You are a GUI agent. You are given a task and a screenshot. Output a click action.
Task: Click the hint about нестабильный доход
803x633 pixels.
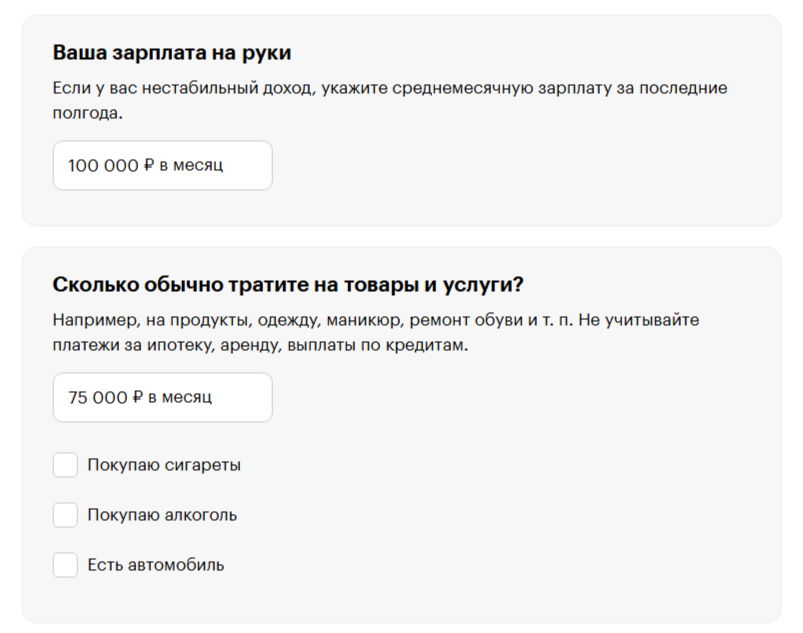tap(389, 88)
